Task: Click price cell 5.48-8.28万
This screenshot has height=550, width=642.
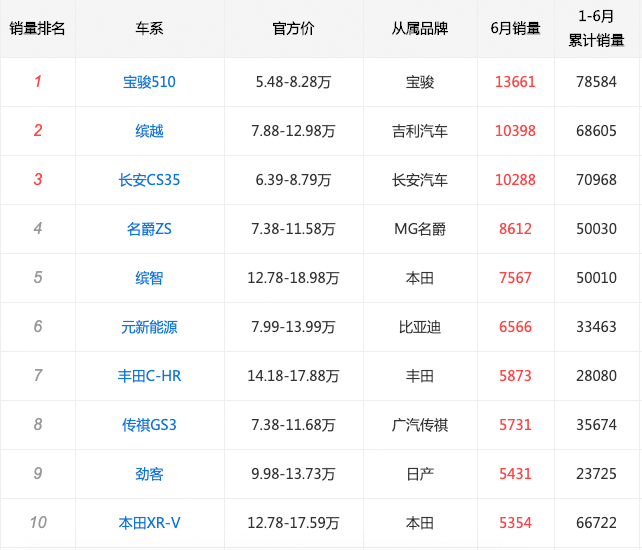Action: (294, 82)
